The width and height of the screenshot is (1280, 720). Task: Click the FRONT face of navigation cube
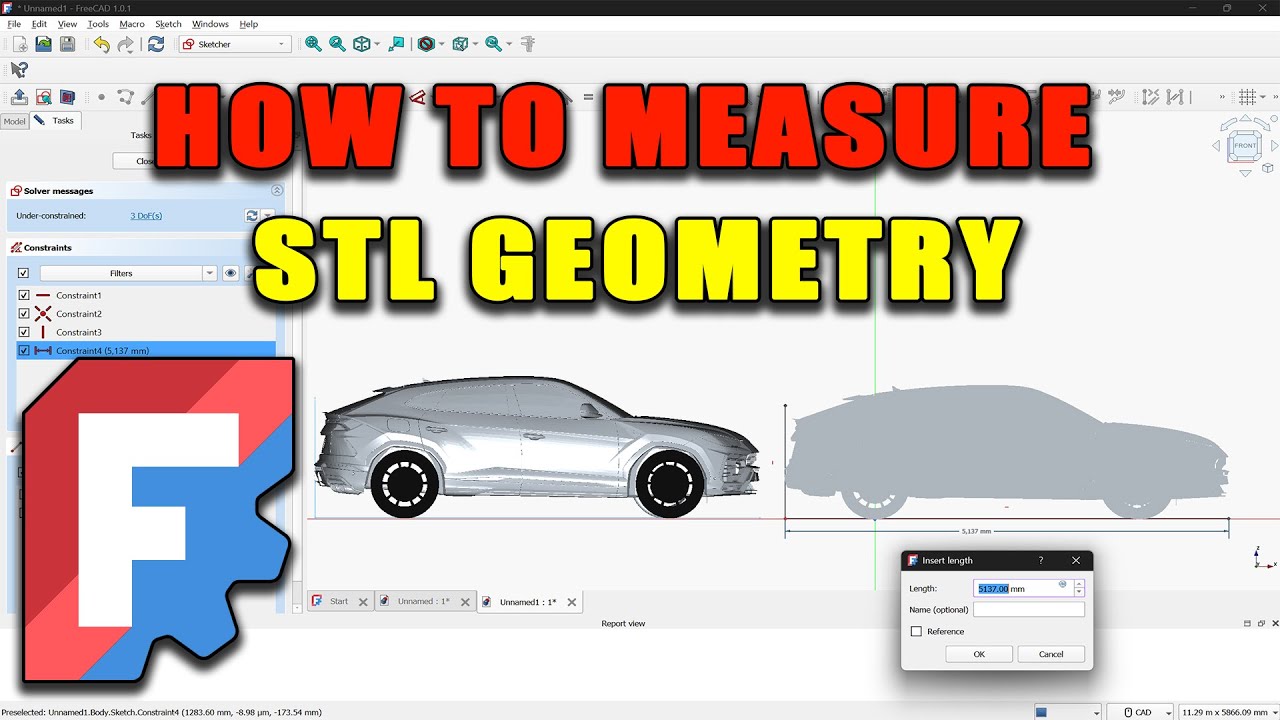pos(1245,145)
